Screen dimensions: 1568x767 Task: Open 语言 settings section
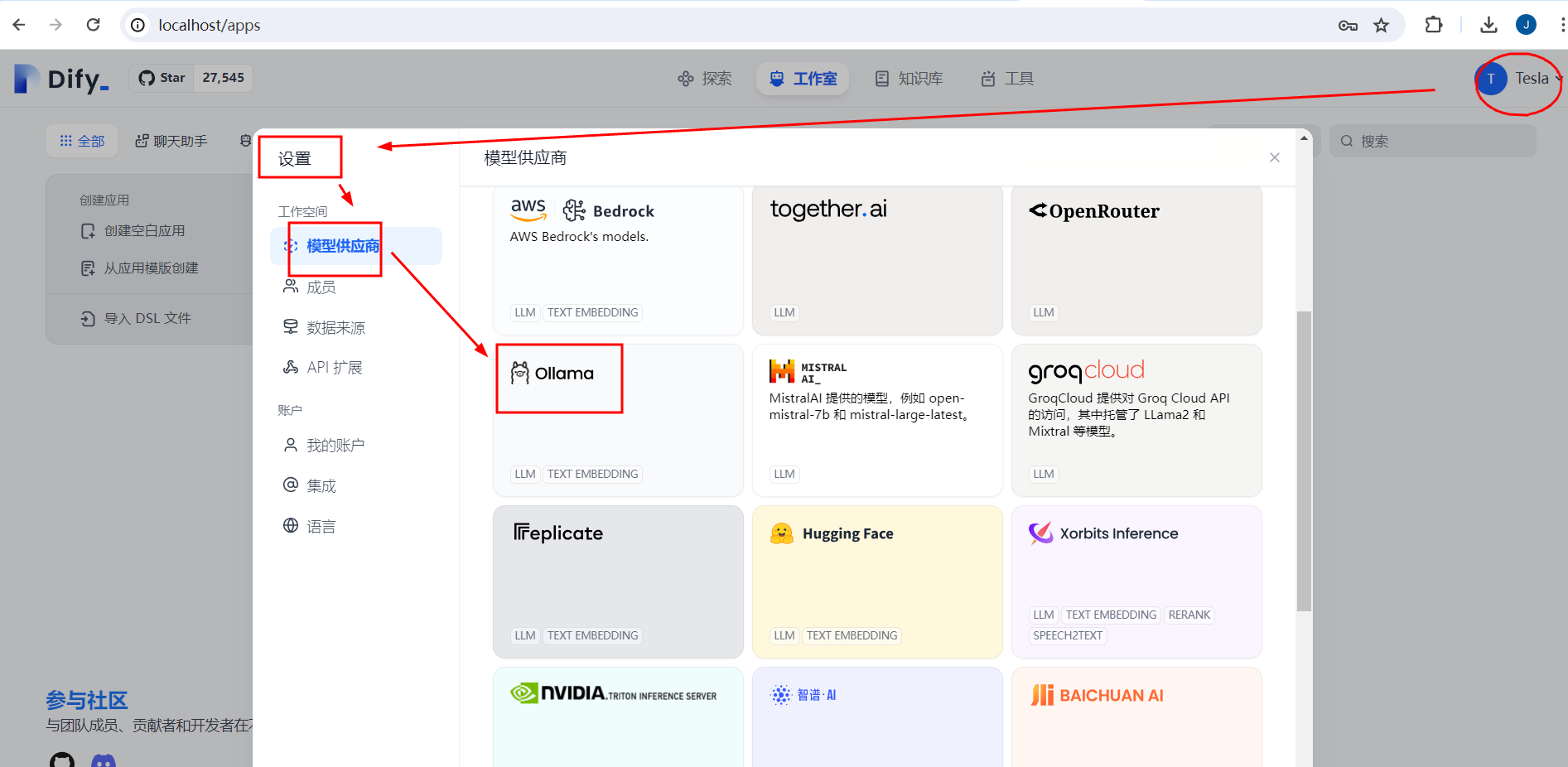pyautogui.click(x=356, y=527)
